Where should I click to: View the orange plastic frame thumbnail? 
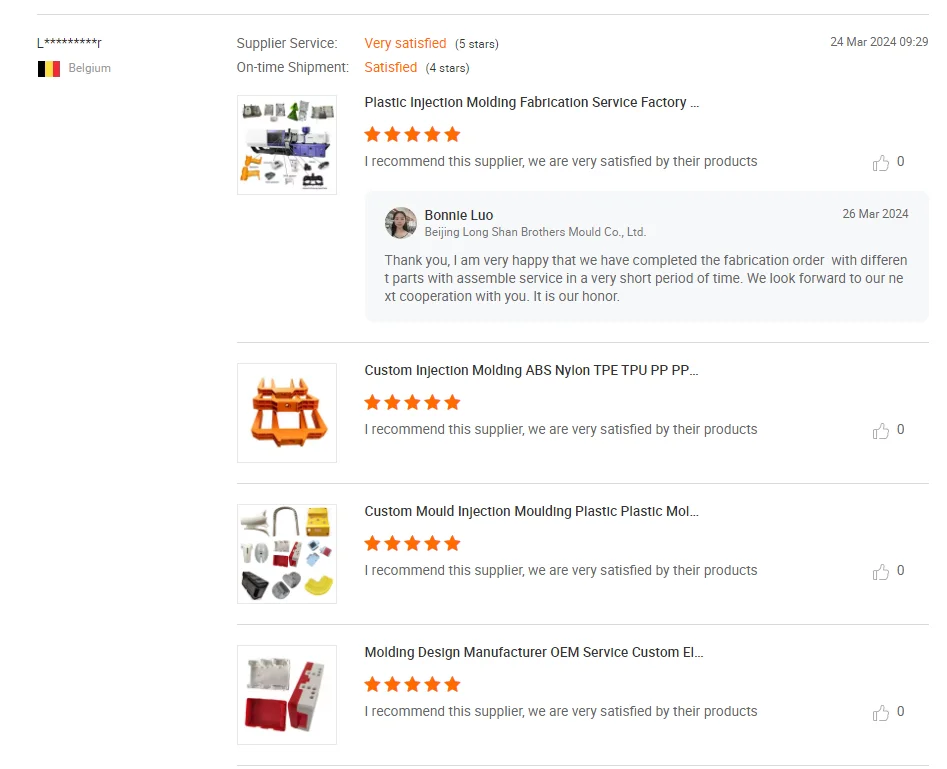click(287, 413)
